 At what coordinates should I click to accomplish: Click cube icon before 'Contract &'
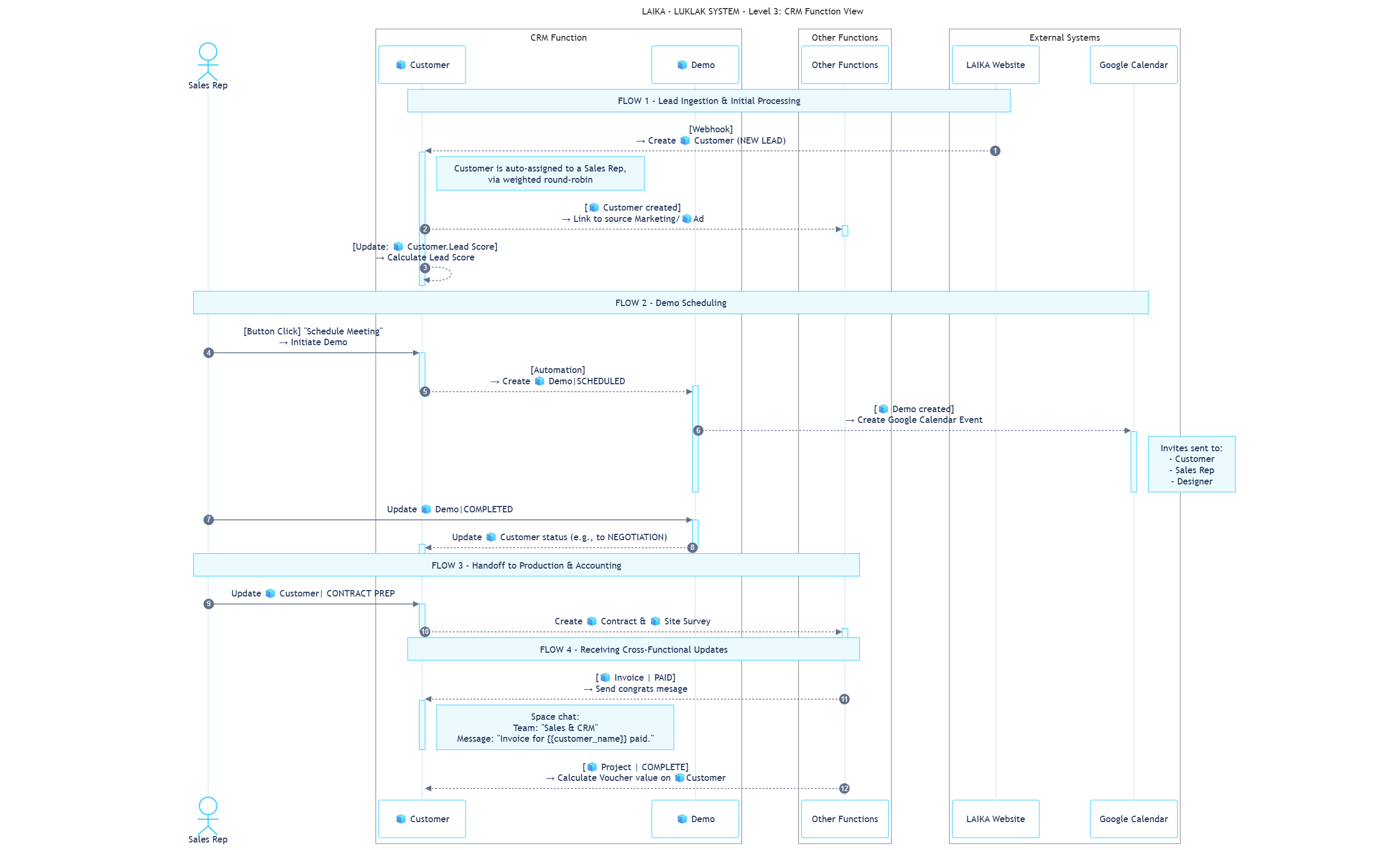tap(592, 621)
